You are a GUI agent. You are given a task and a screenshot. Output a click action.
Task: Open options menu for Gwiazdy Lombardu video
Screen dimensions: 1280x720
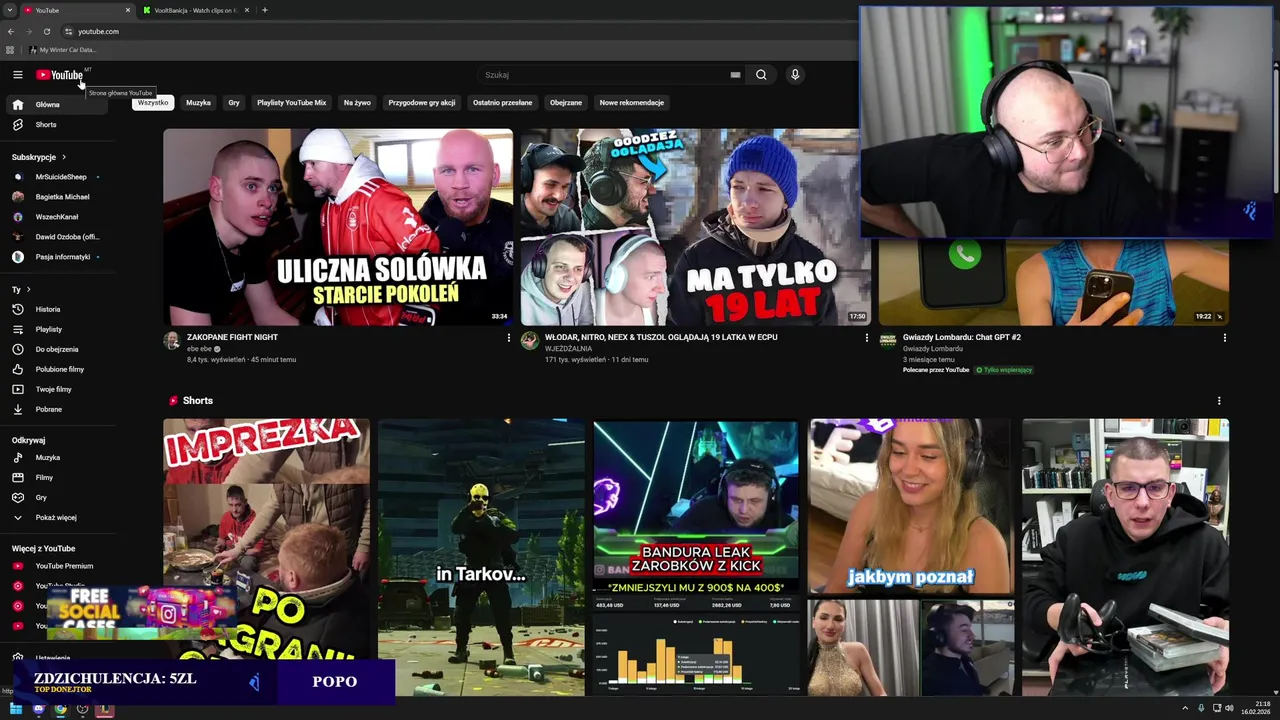pos(1224,338)
